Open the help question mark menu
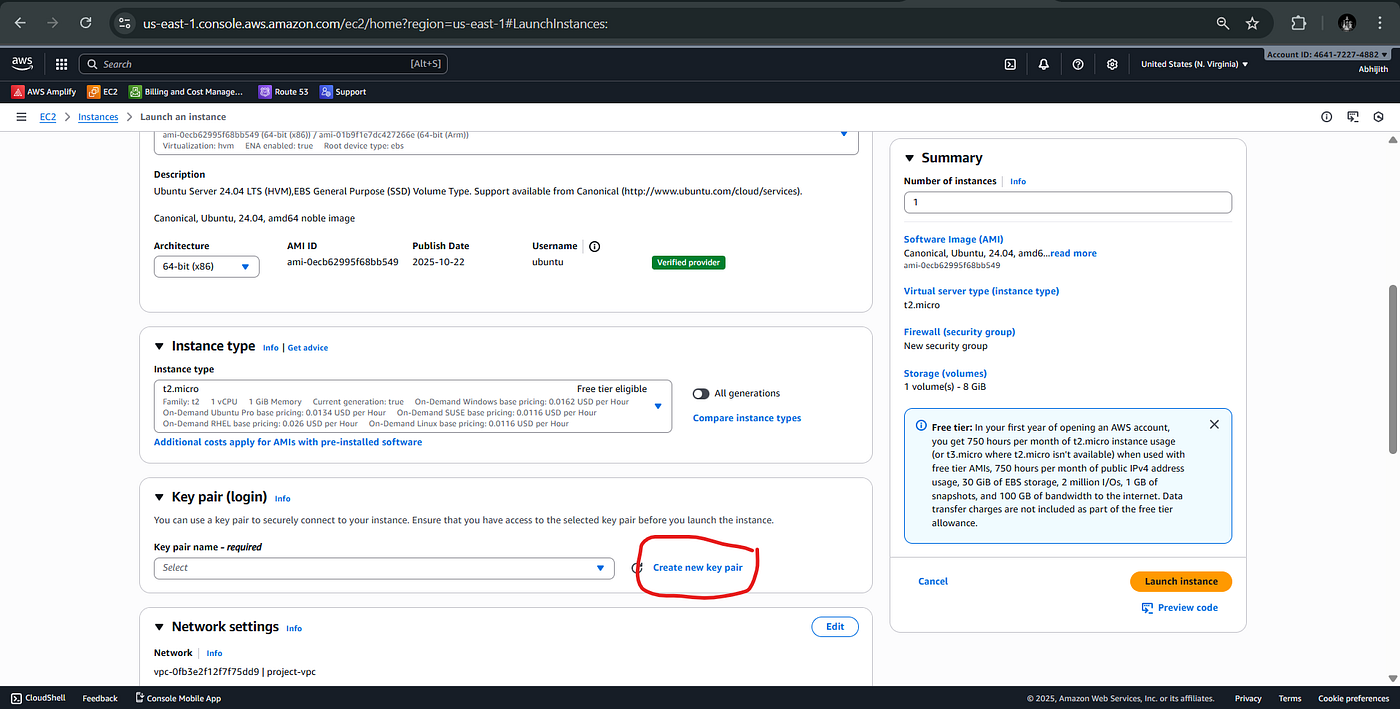Screen dimensions: 1400x709 coord(1078,64)
